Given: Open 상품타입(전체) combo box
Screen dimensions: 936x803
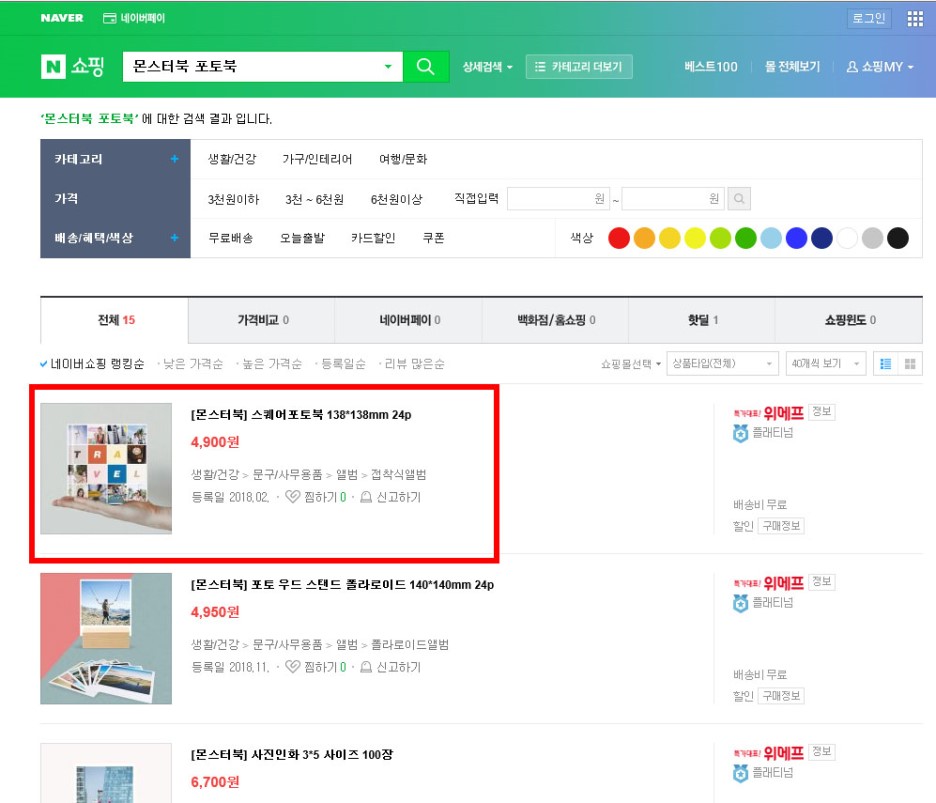Looking at the screenshot, I should [722, 364].
